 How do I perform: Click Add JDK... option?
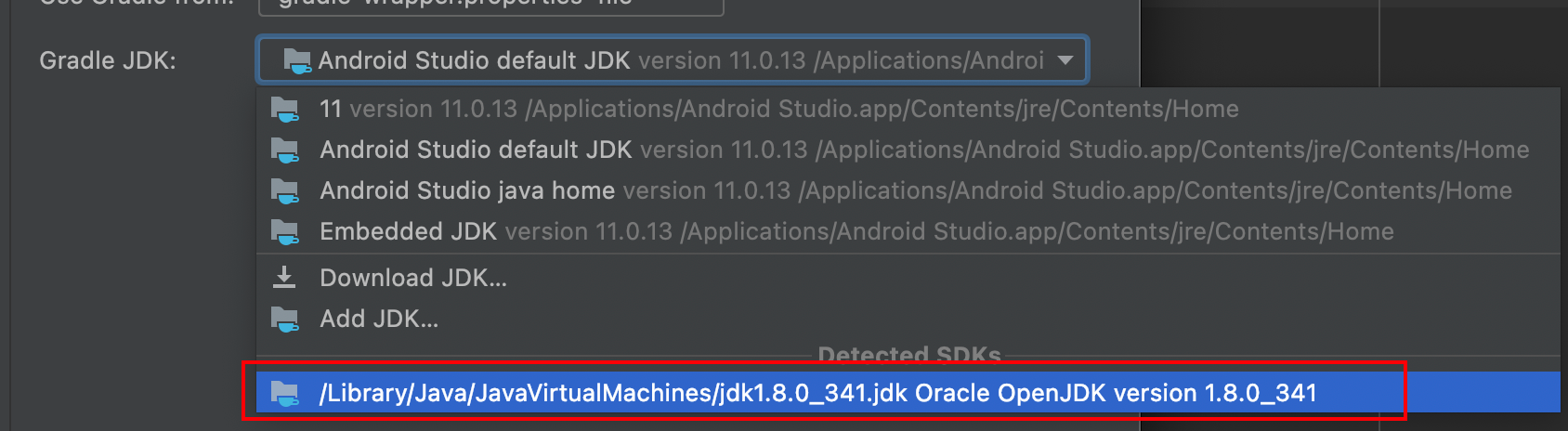click(908, 319)
